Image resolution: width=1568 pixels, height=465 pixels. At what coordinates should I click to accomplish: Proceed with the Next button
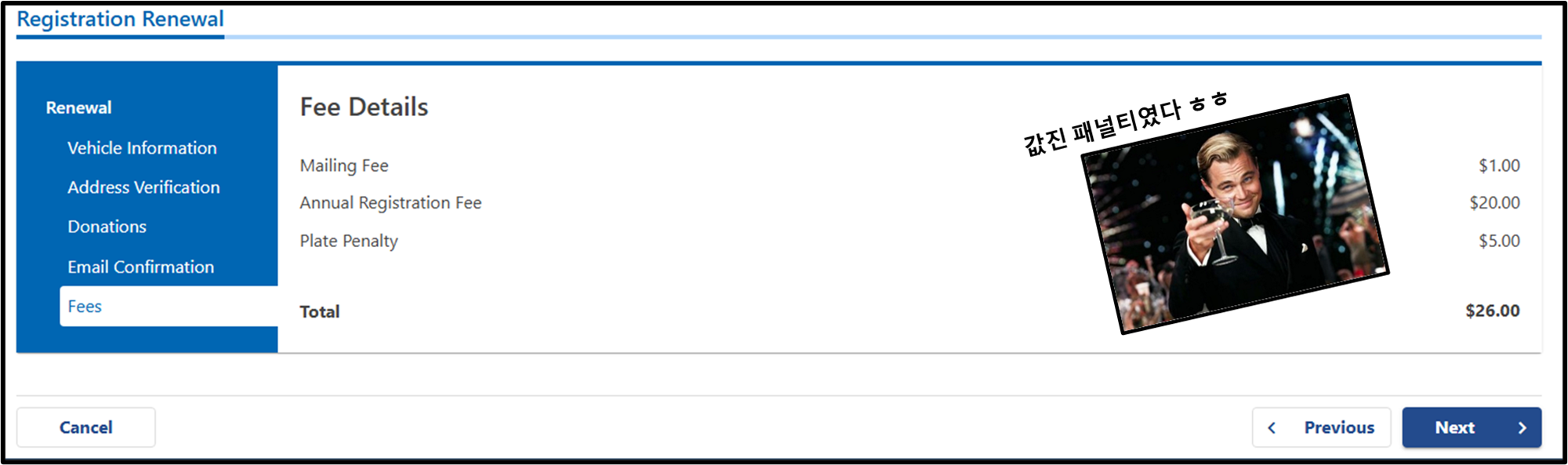pos(1472,427)
